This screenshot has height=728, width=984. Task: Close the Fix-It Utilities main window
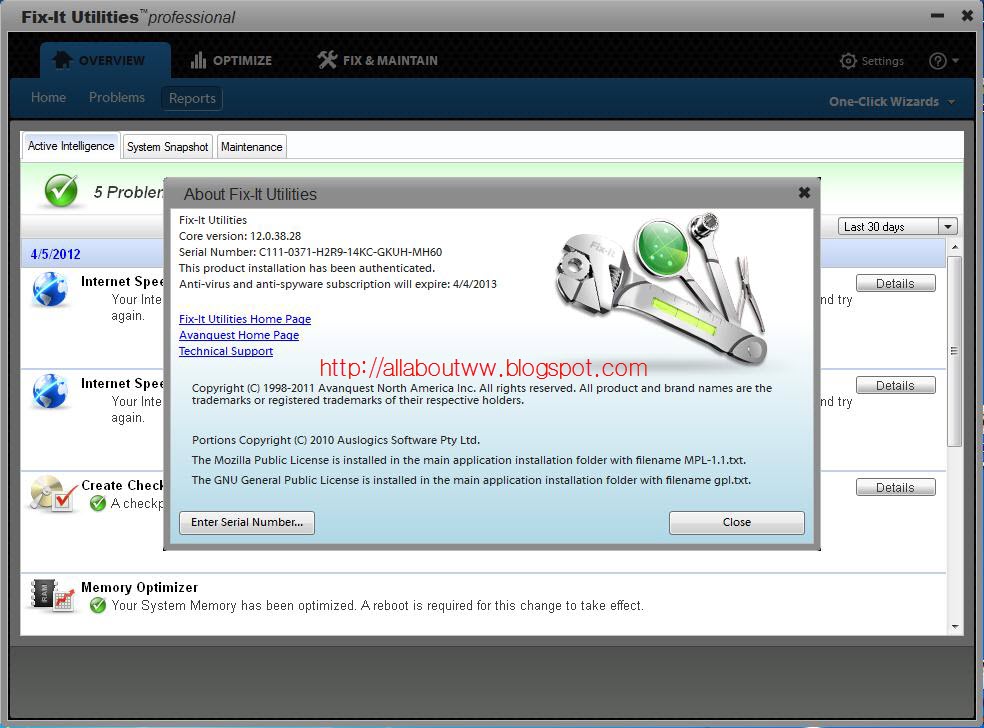[x=968, y=15]
